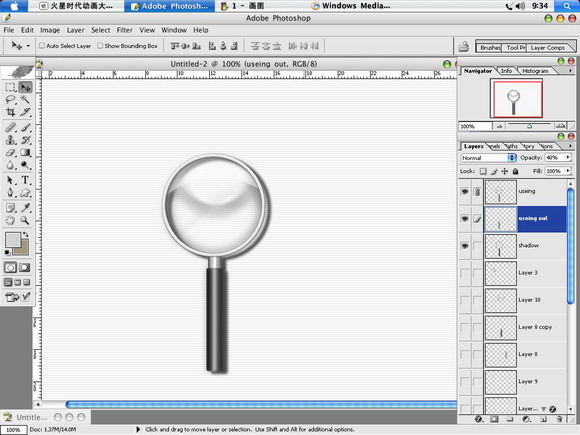Hide the useing layer
The image size is (580, 435).
tap(465, 192)
